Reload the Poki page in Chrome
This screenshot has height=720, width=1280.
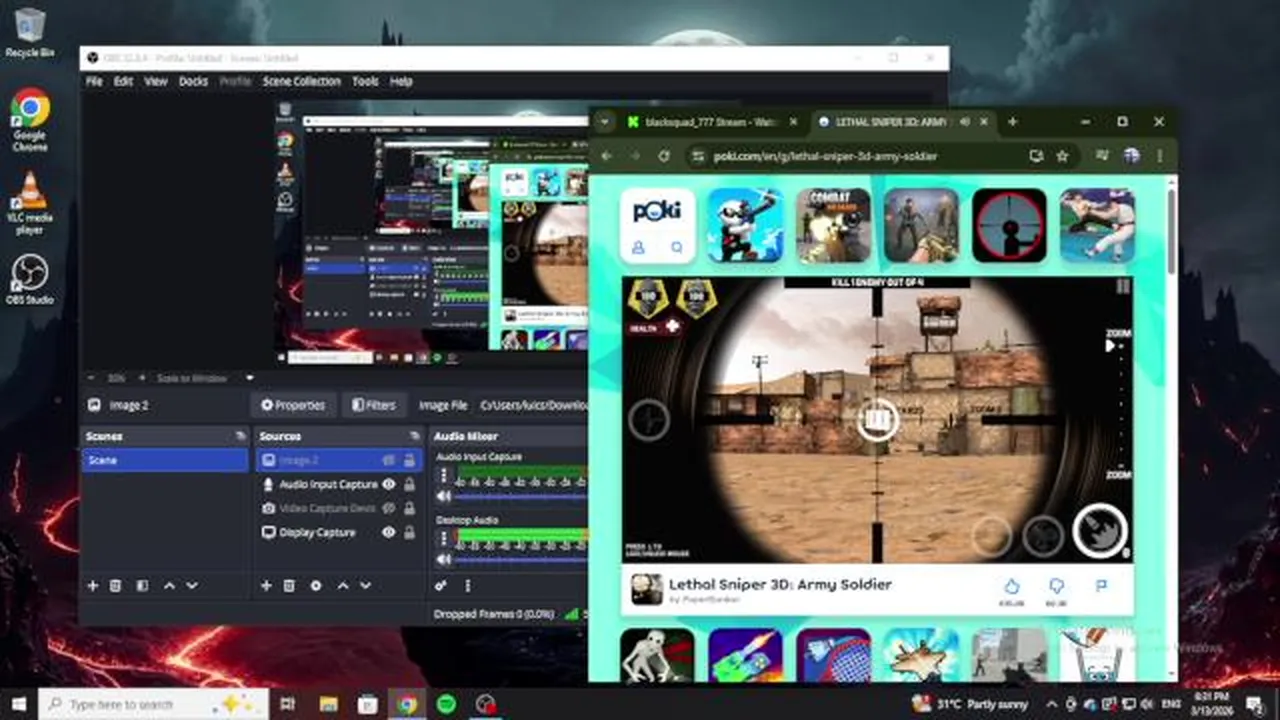tap(663, 156)
